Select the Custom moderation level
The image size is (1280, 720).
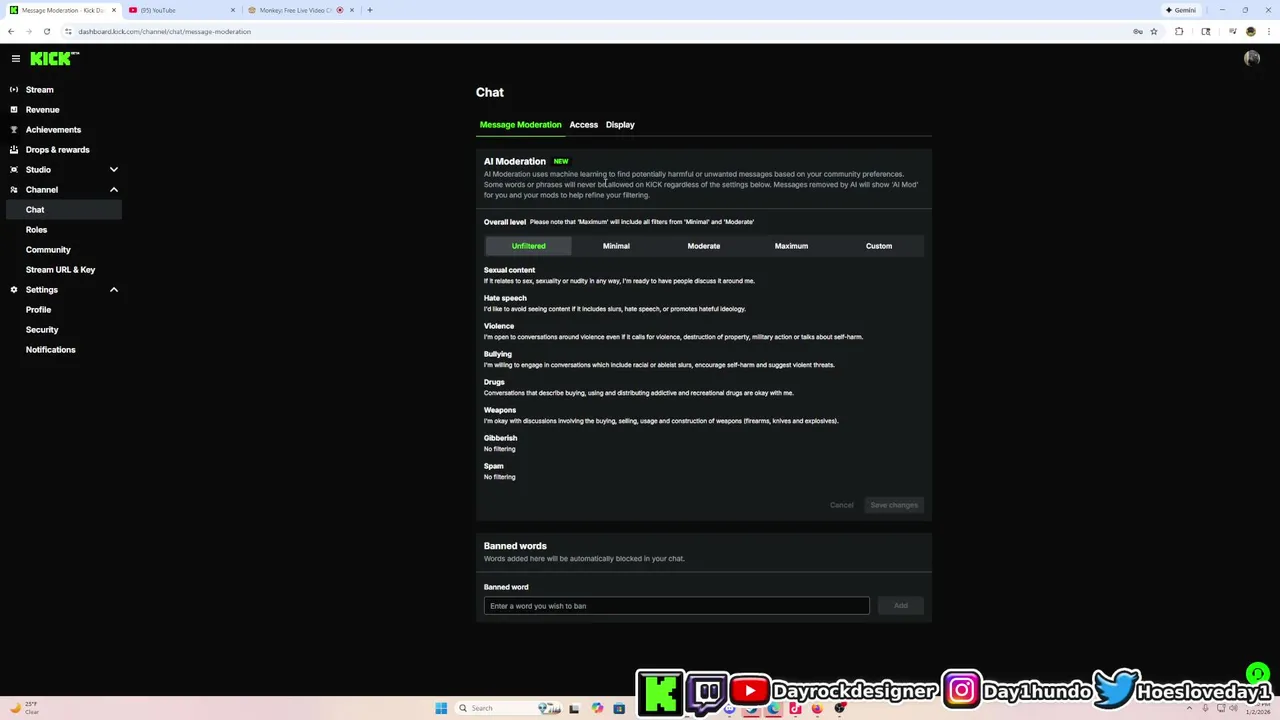coord(879,246)
